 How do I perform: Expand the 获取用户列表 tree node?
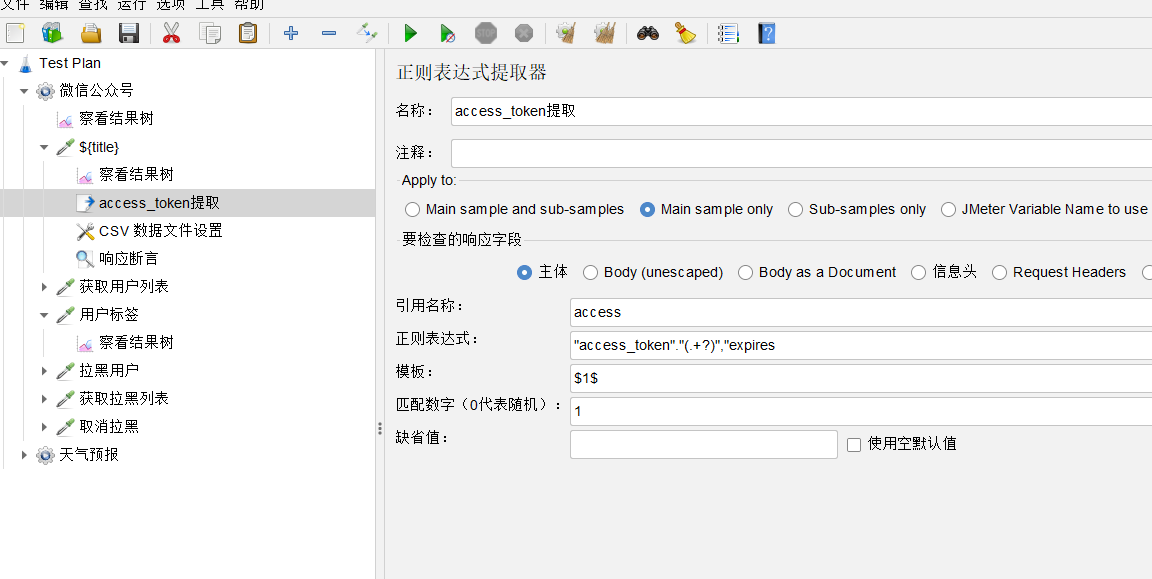coord(45,287)
